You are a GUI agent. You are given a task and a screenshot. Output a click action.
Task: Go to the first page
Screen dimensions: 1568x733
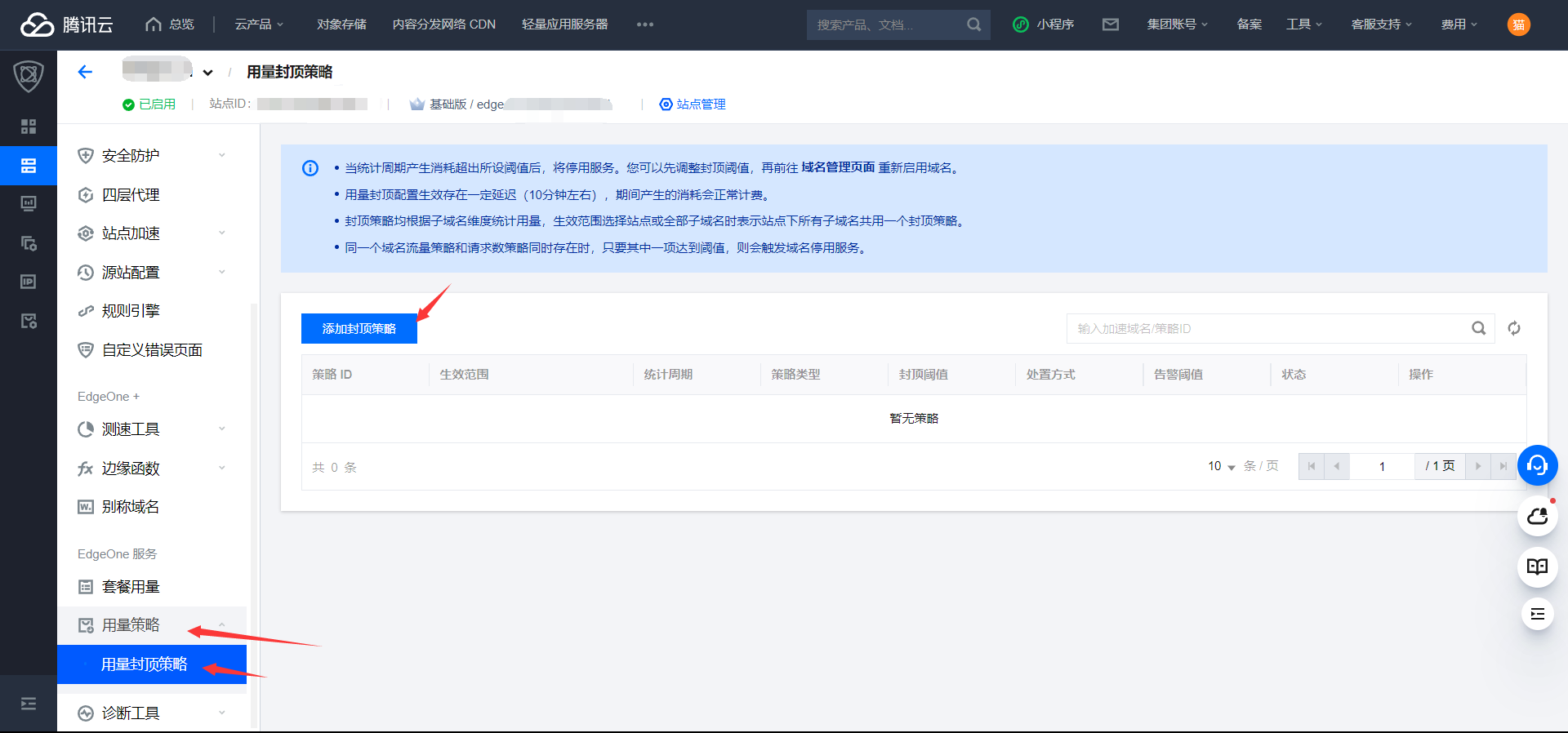1312,466
